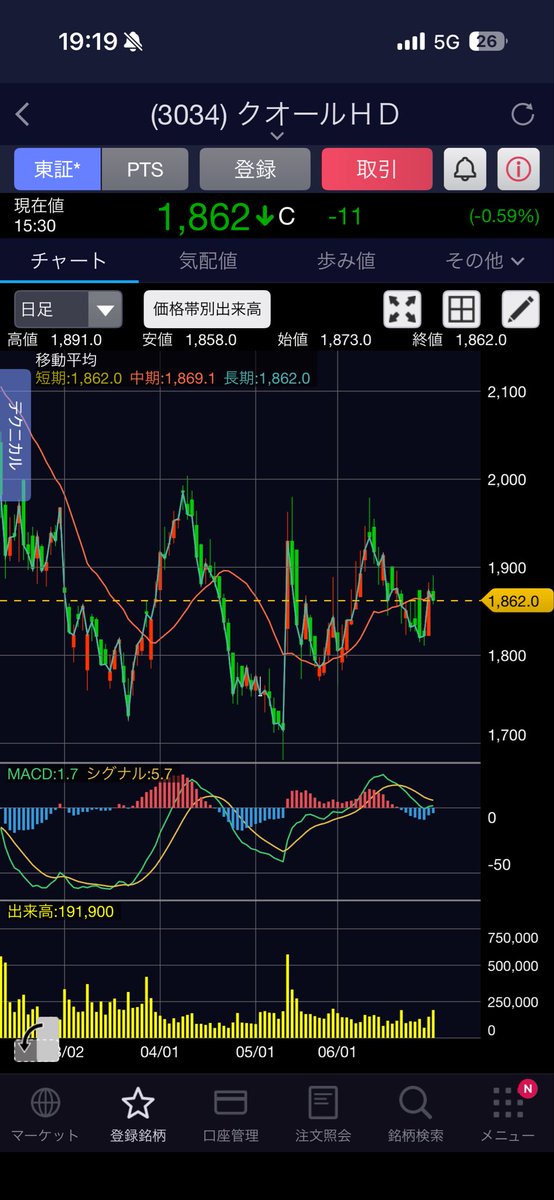Screen dimensions: 554x1200
Task: Open the テクニカル side panel
Action: (x=15, y=435)
